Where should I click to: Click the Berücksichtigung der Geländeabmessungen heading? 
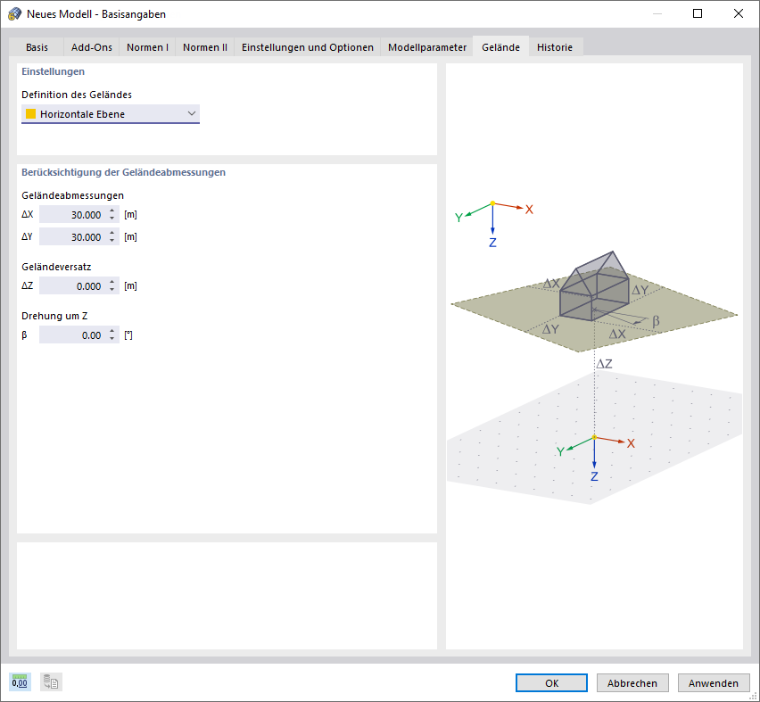(124, 172)
